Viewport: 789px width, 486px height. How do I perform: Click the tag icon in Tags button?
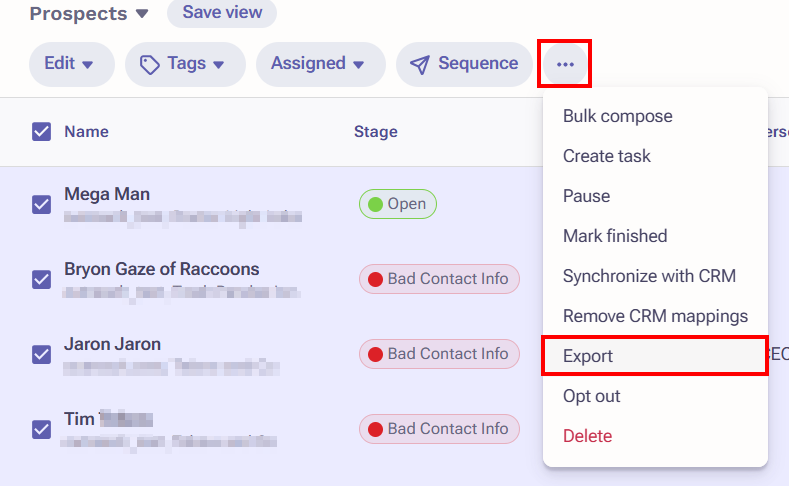(x=149, y=65)
